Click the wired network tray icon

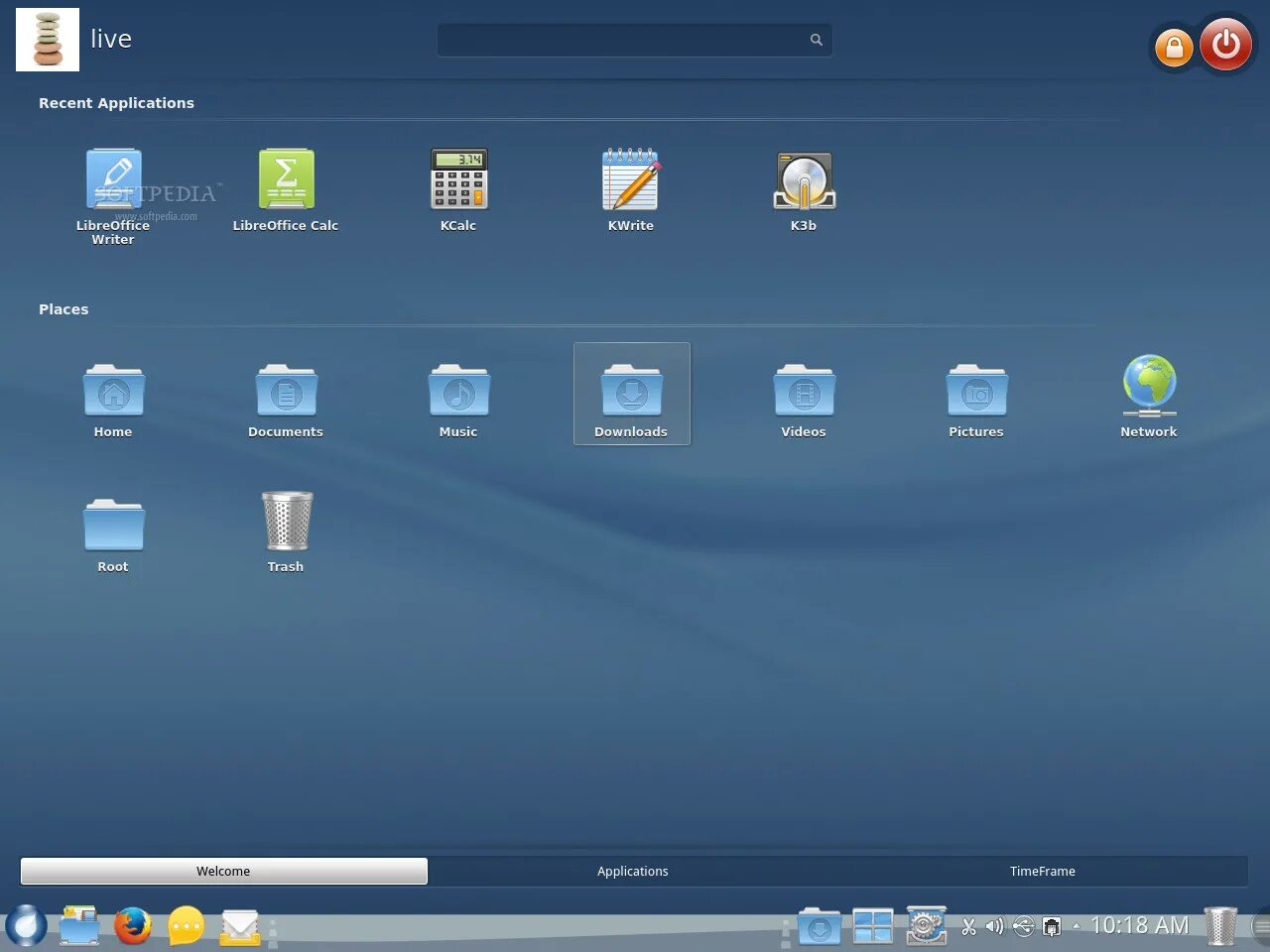tap(1052, 926)
